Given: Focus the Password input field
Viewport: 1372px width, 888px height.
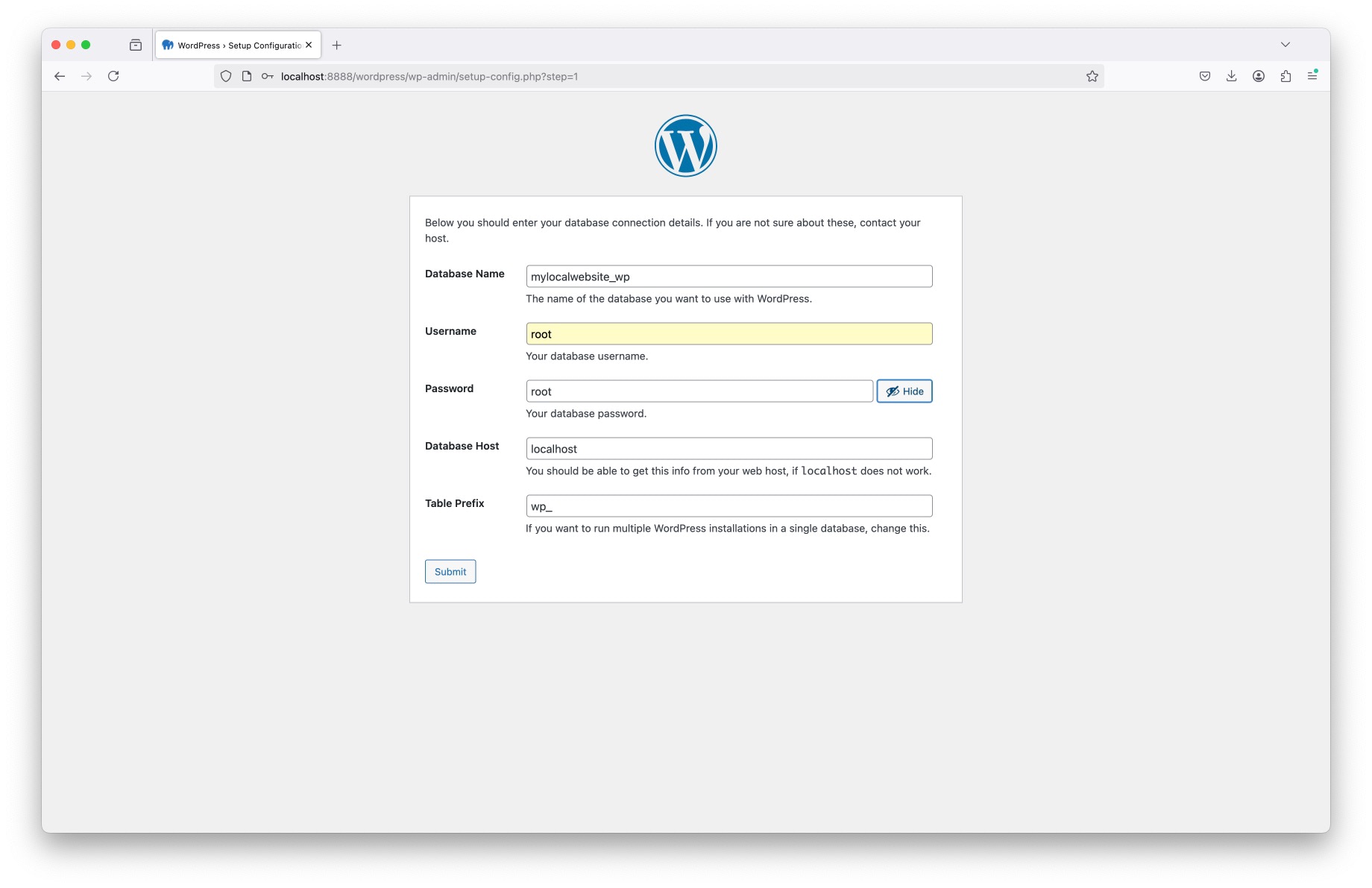Looking at the screenshot, I should pyautogui.click(x=699, y=391).
